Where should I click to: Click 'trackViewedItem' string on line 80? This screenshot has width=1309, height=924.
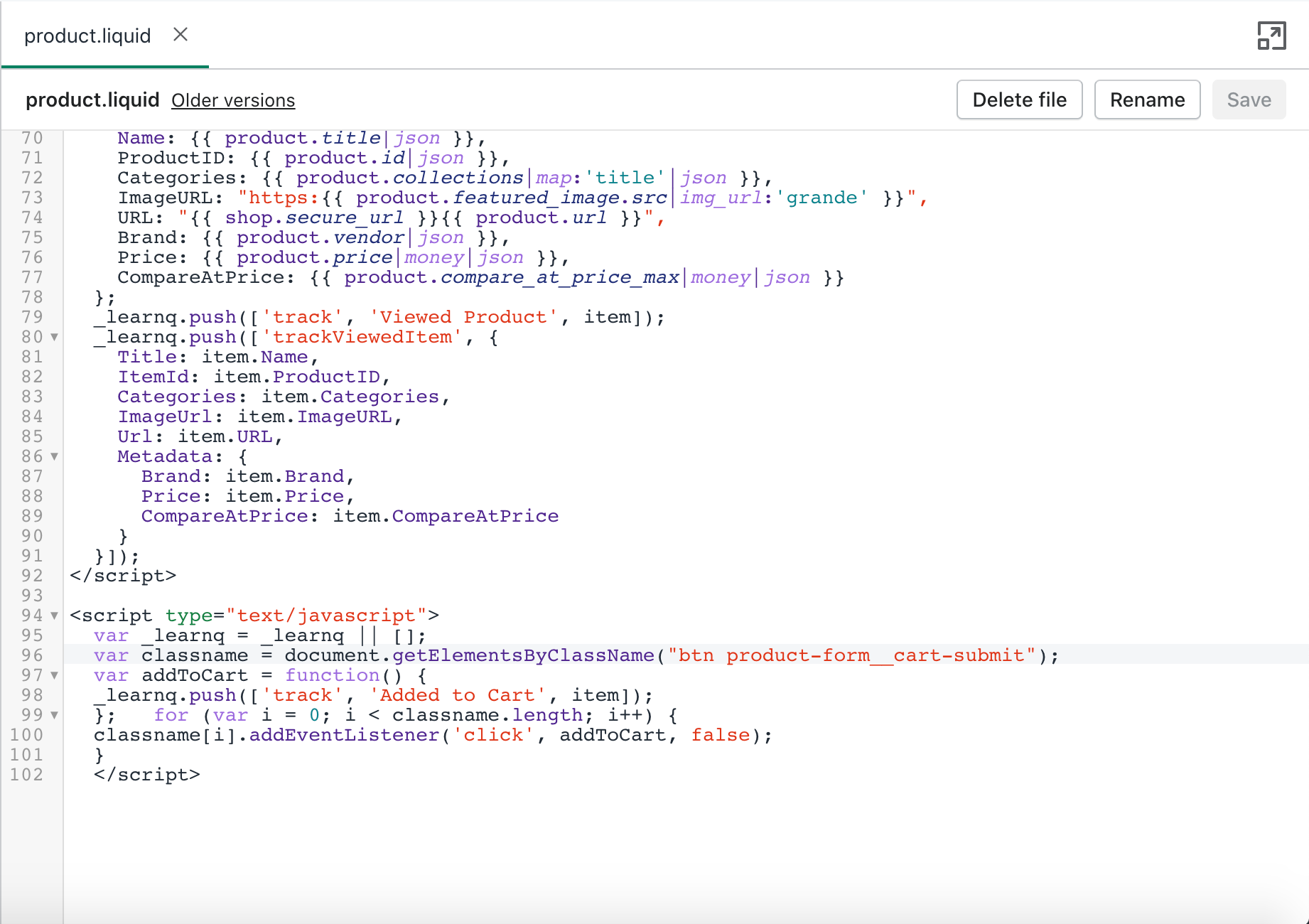362,337
